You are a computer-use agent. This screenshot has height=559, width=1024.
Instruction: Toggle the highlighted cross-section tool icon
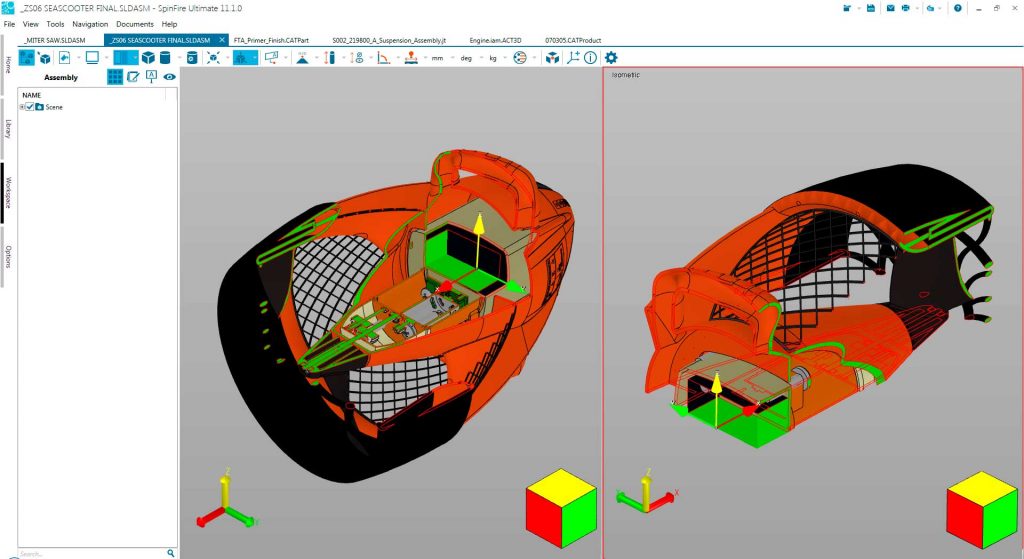coord(242,57)
